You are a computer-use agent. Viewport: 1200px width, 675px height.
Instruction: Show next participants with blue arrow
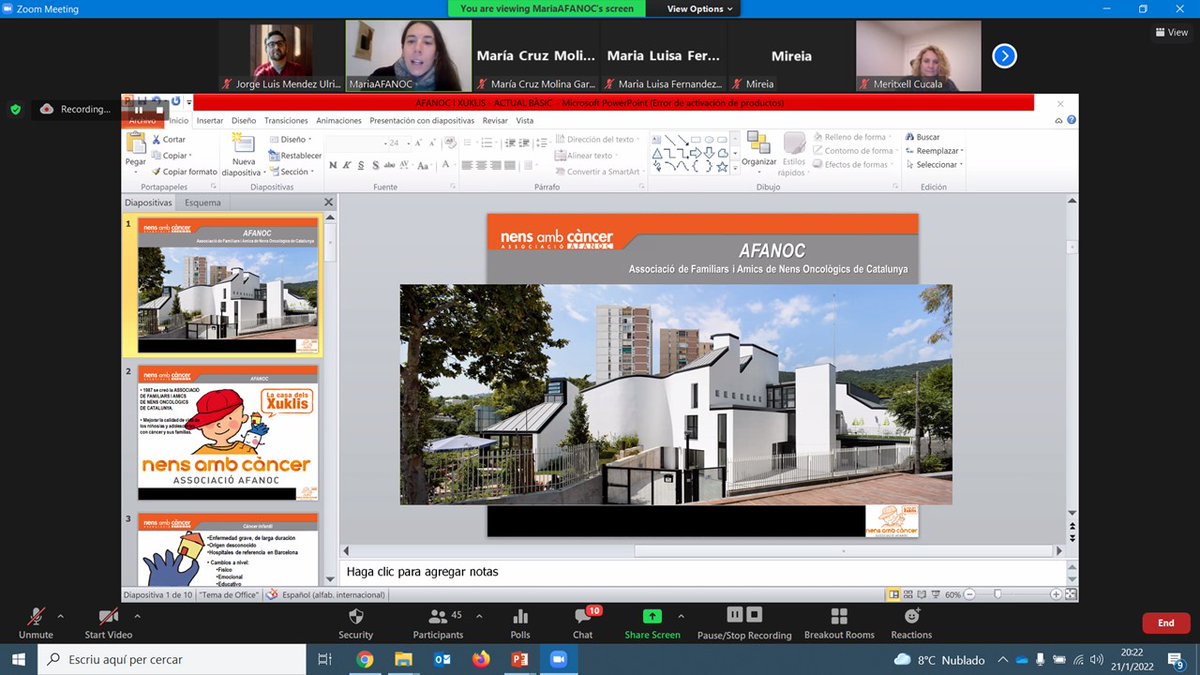[x=1004, y=56]
